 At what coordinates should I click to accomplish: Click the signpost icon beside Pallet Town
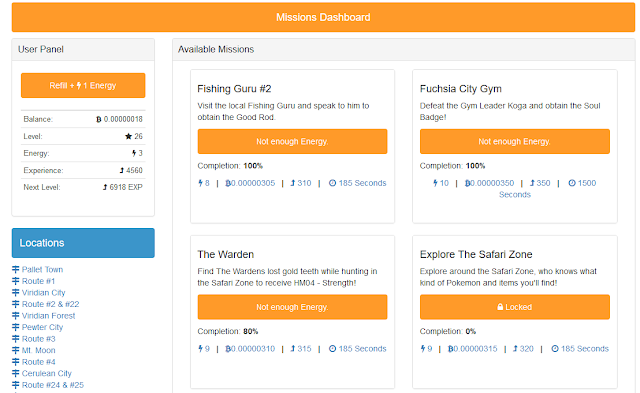pos(16,269)
